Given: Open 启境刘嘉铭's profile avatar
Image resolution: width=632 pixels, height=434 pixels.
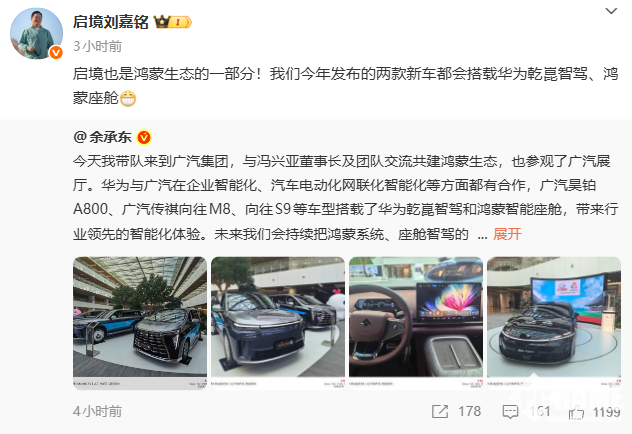Looking at the screenshot, I should [x=36, y=33].
